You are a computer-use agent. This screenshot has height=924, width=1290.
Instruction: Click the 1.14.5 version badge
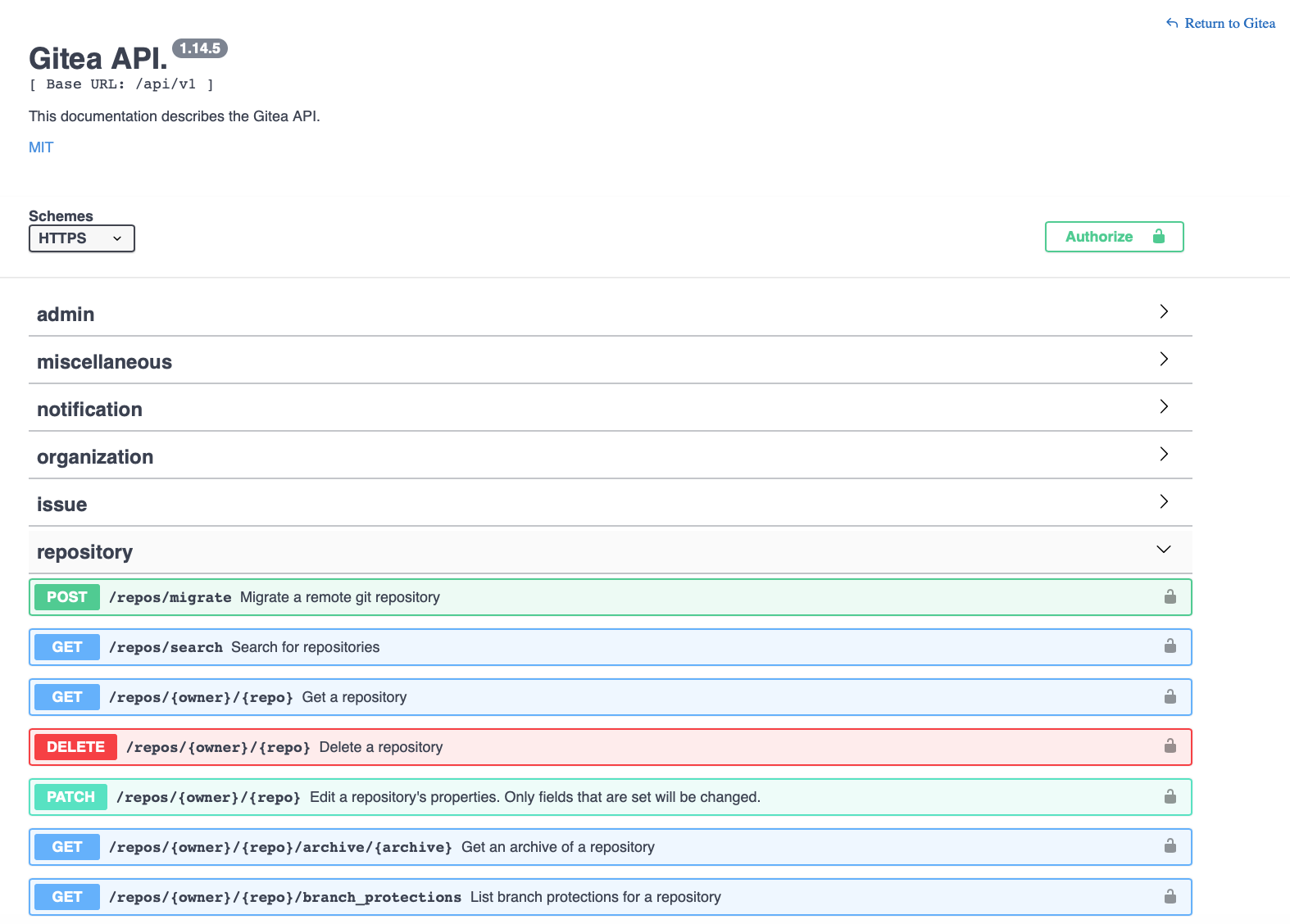pos(200,48)
